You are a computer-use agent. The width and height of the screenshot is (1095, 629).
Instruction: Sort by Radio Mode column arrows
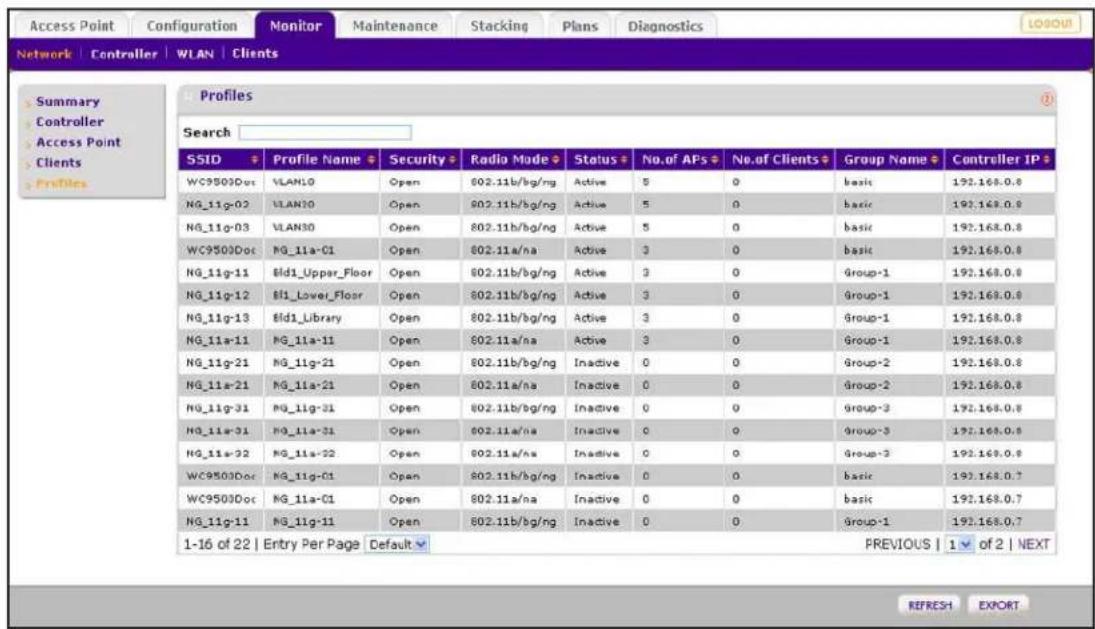556,160
